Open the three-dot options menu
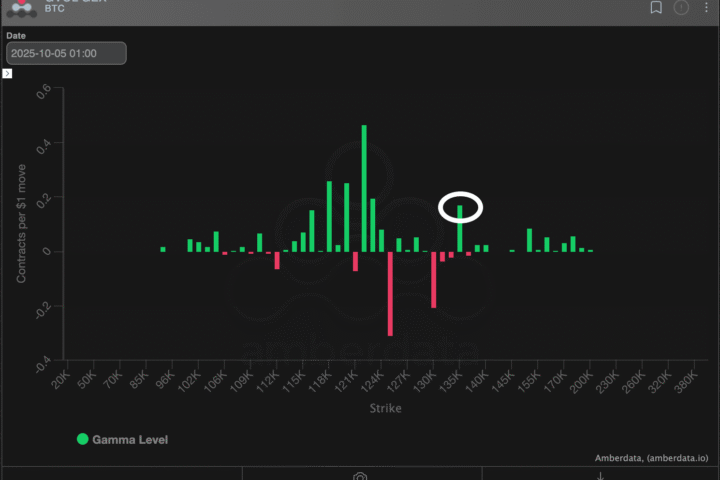This screenshot has height=480, width=720. pos(706,8)
